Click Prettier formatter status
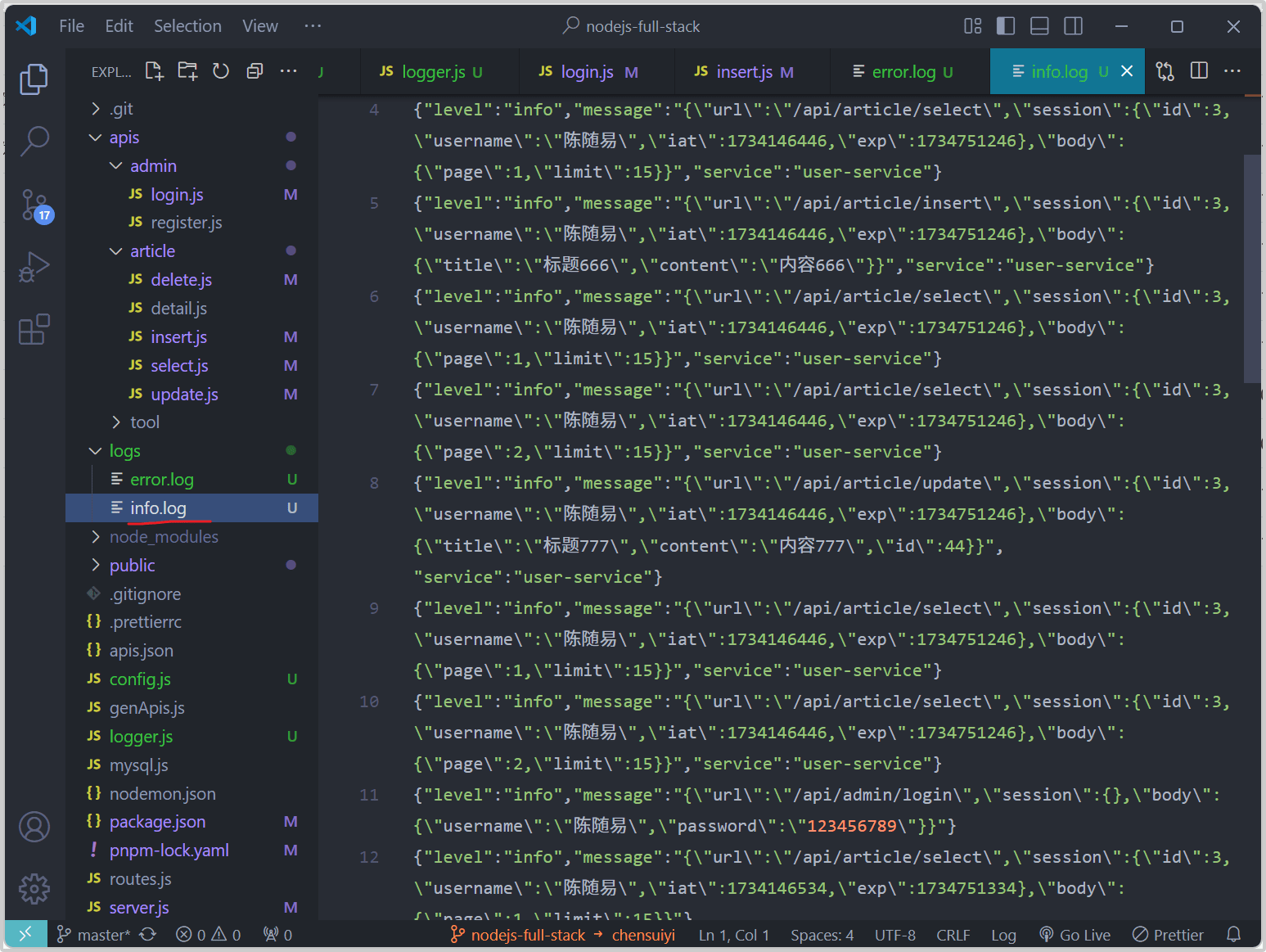1266x952 pixels. click(x=1168, y=934)
